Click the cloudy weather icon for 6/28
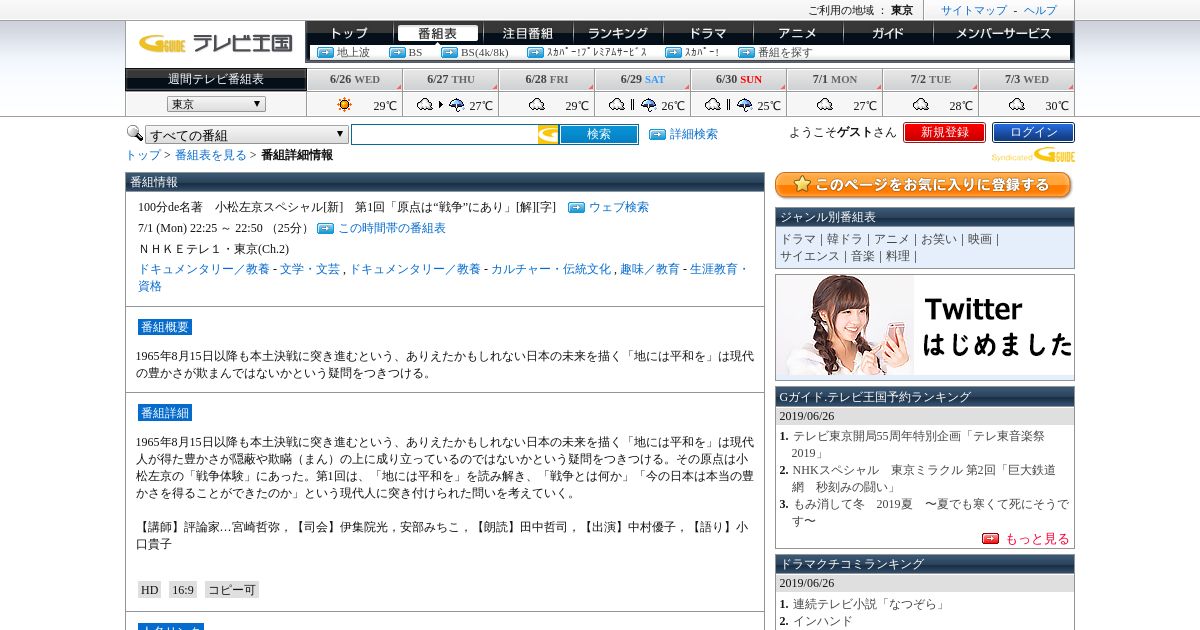 (x=537, y=104)
